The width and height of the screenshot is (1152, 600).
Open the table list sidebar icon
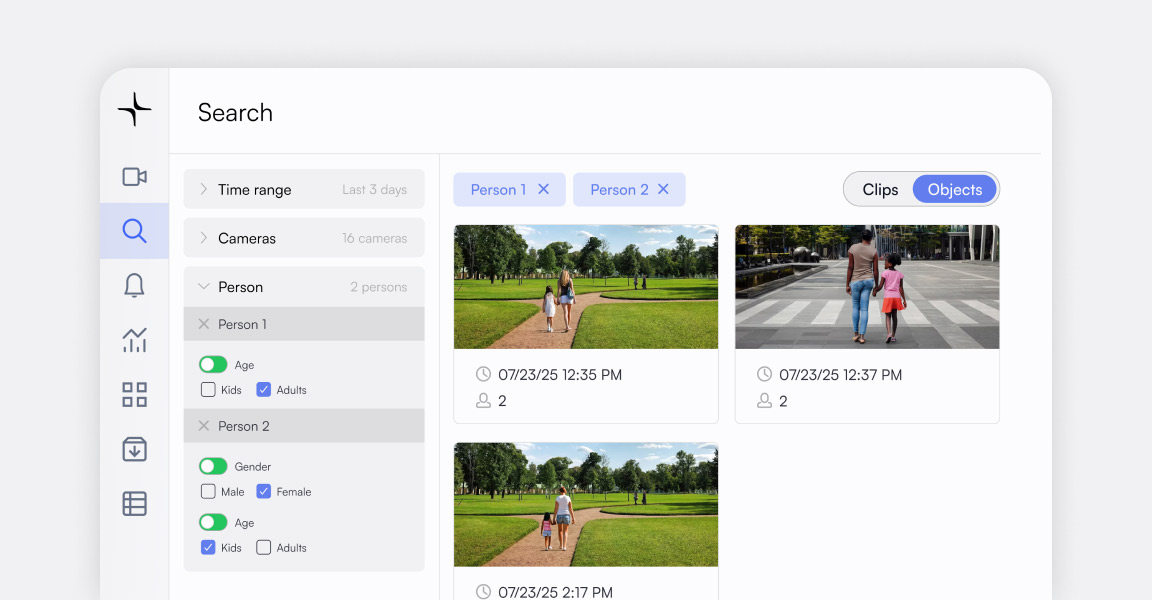134,504
